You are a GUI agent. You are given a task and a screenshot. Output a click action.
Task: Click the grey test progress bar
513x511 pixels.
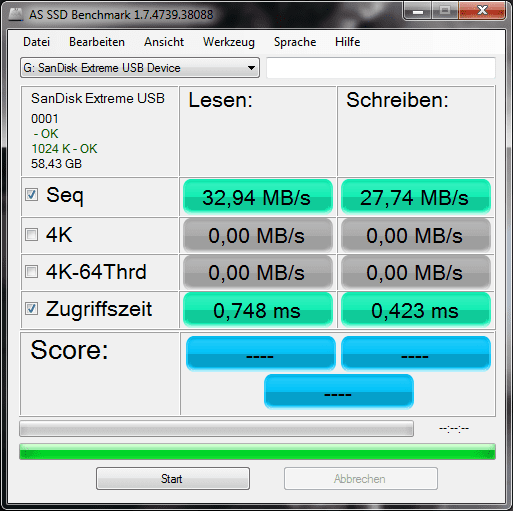tap(217, 429)
